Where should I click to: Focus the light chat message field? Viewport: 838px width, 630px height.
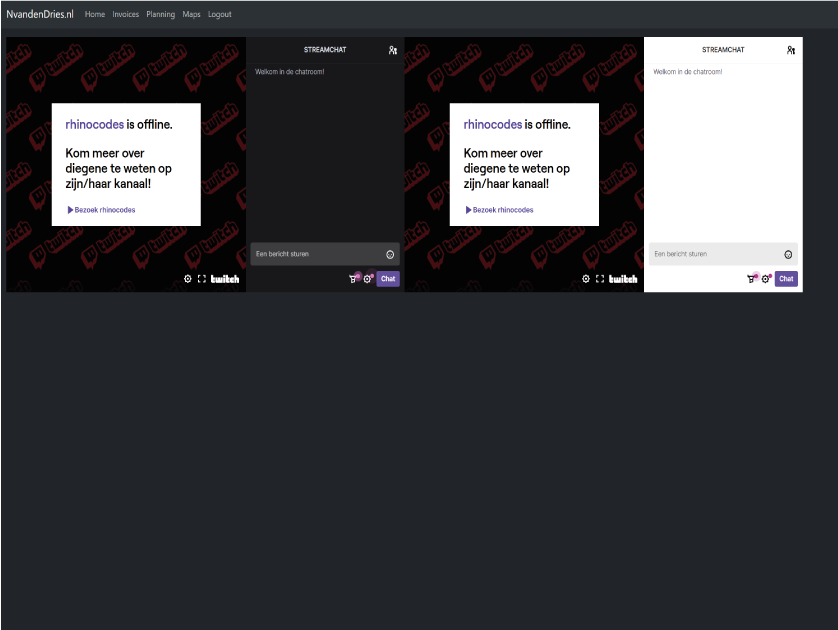point(723,254)
